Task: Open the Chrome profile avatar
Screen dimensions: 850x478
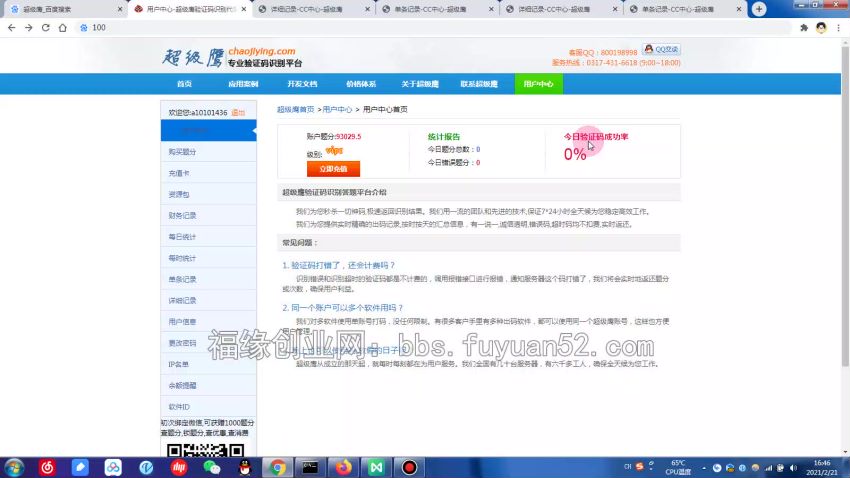Action: [821, 28]
